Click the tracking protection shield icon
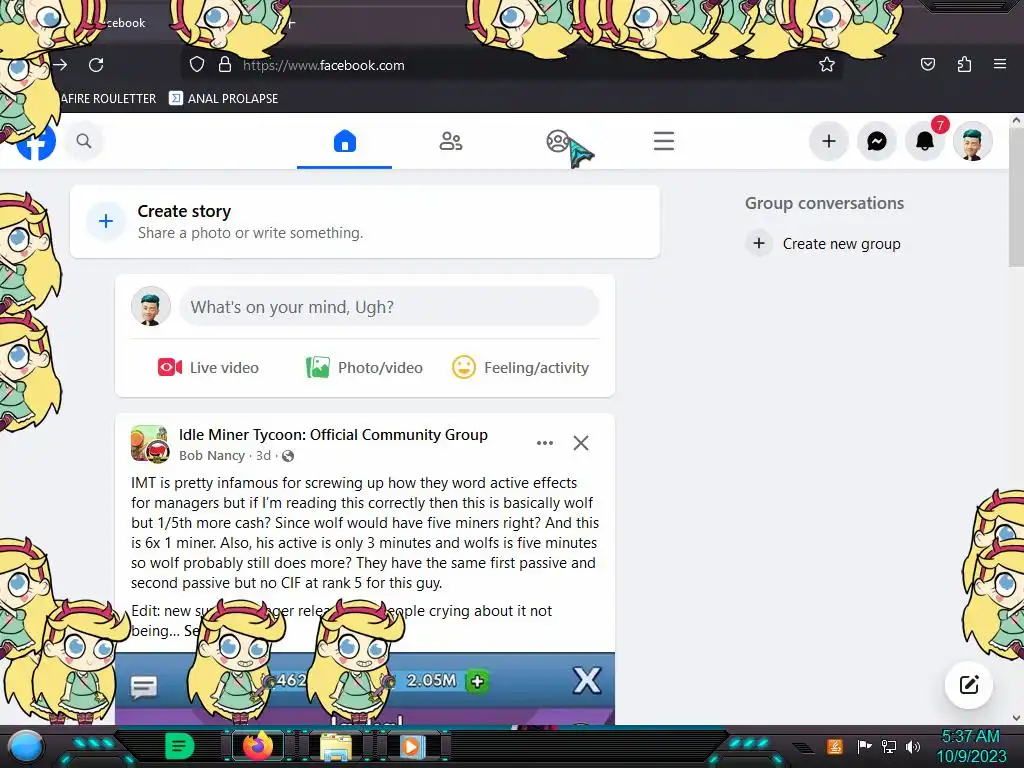Image resolution: width=1024 pixels, height=768 pixels. click(197, 65)
